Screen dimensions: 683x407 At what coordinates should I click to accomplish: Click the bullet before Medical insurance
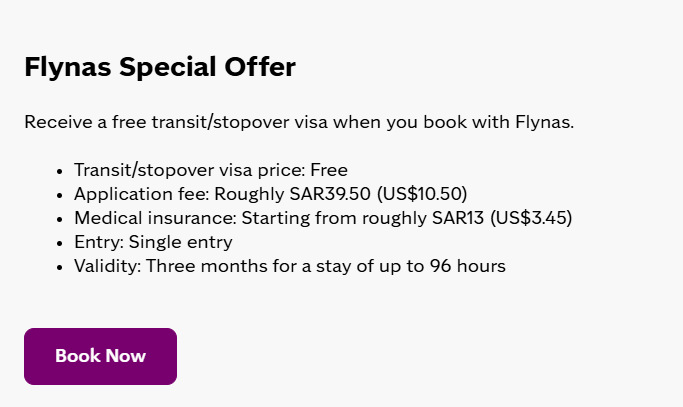pyautogui.click(x=60, y=219)
